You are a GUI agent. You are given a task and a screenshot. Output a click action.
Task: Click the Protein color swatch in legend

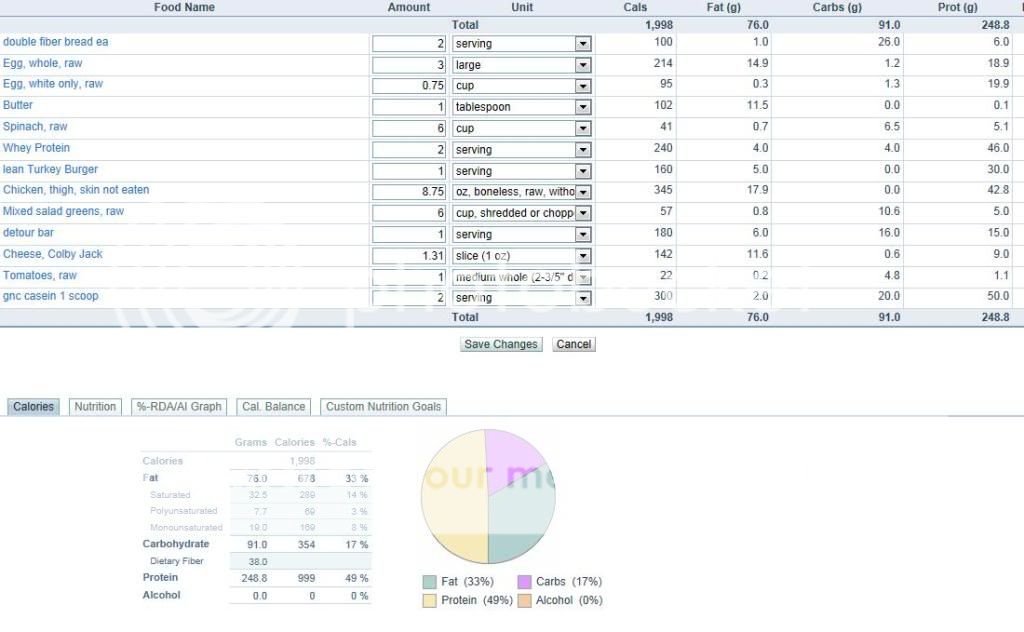(430, 600)
